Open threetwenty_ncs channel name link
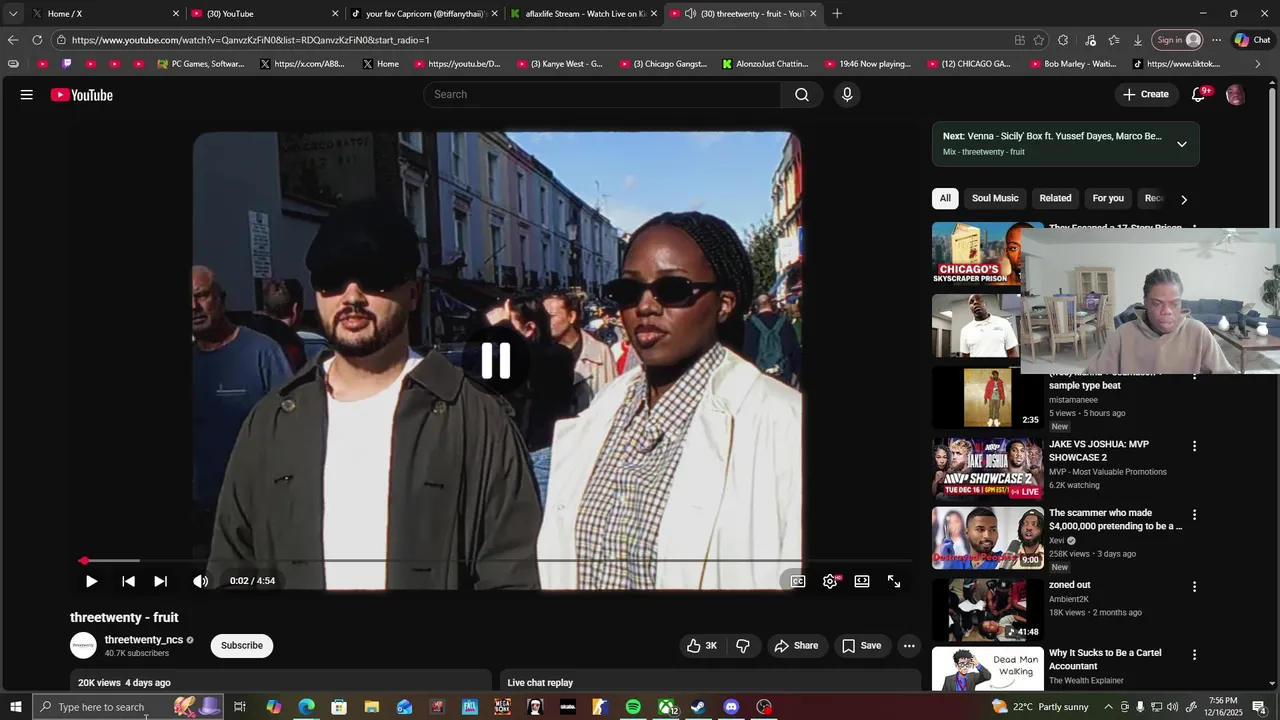This screenshot has height=720, width=1280. (144, 640)
